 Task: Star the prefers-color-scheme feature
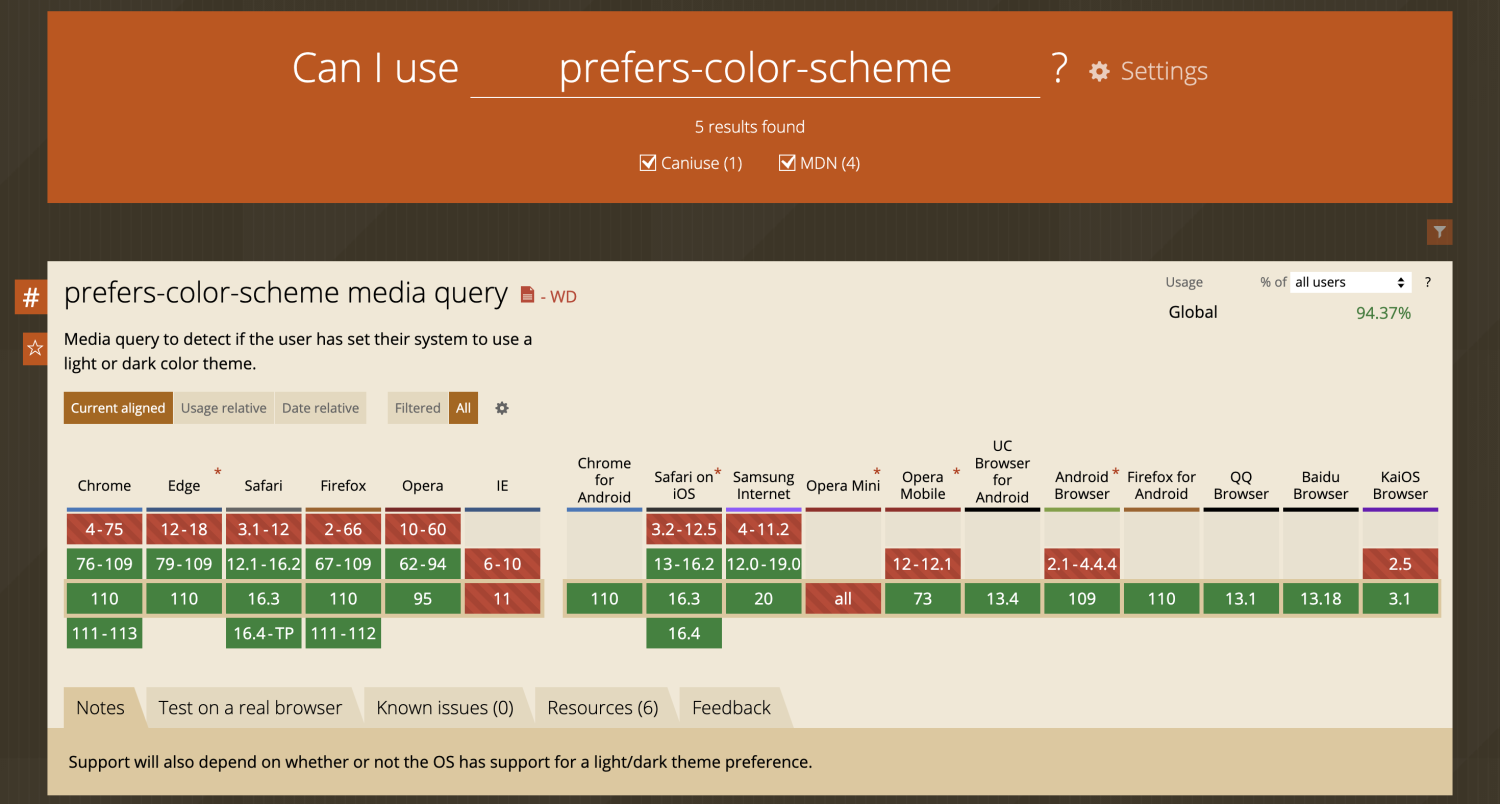pyautogui.click(x=35, y=348)
